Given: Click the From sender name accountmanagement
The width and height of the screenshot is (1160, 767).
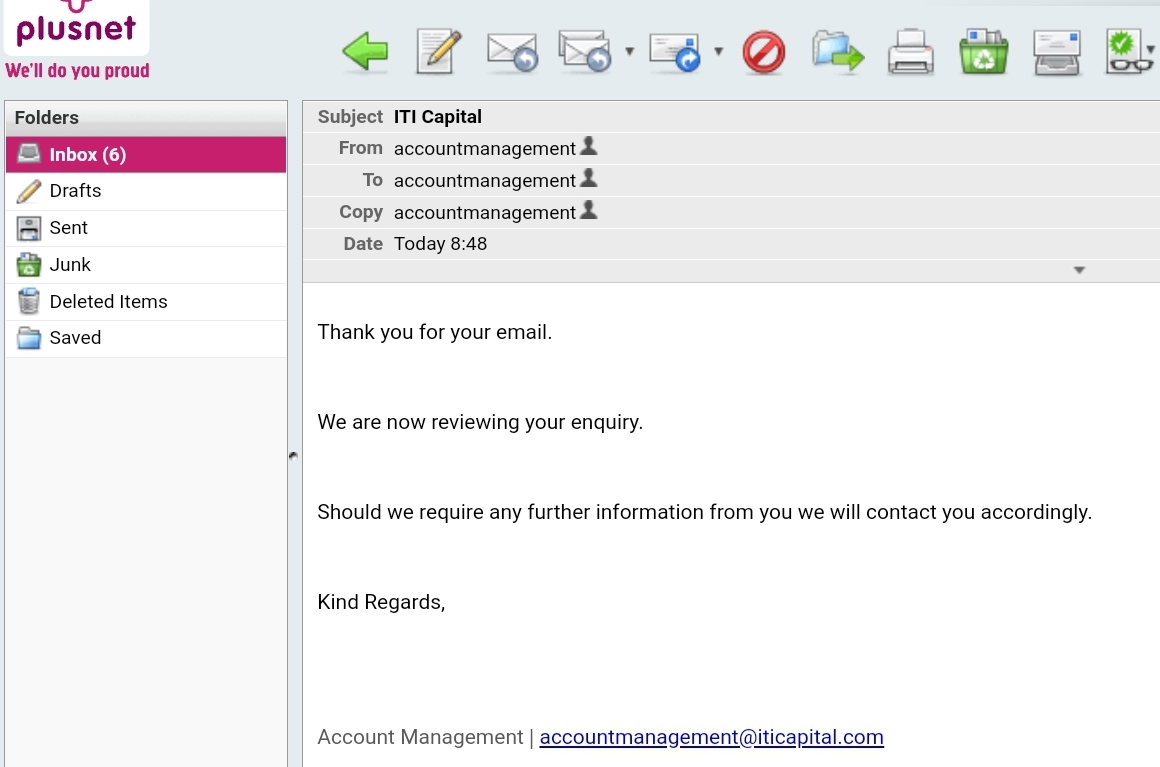Looking at the screenshot, I should (x=485, y=149).
